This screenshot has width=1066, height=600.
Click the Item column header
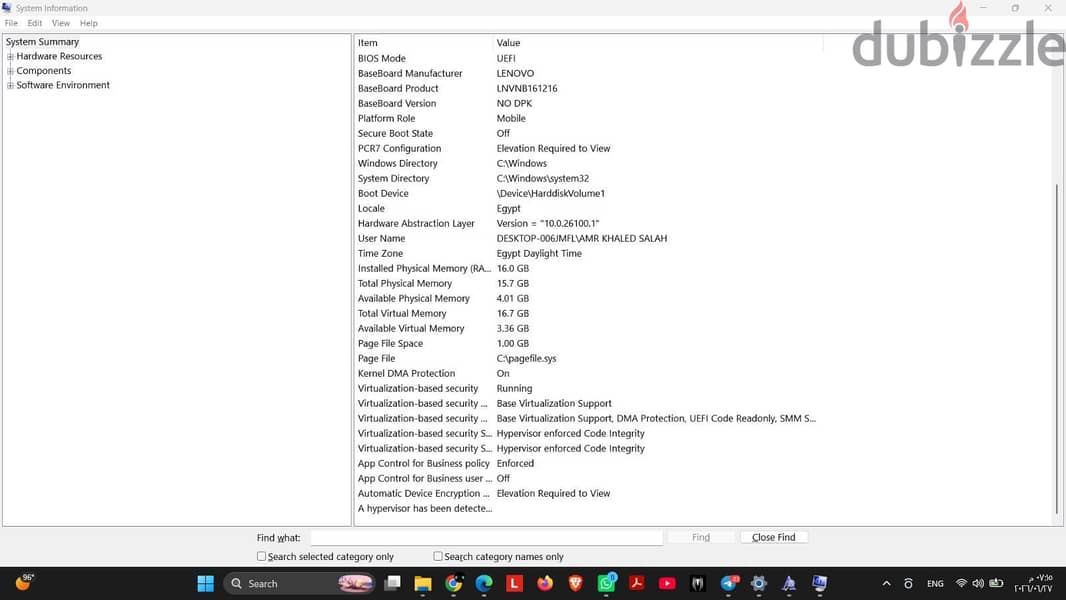pos(423,43)
